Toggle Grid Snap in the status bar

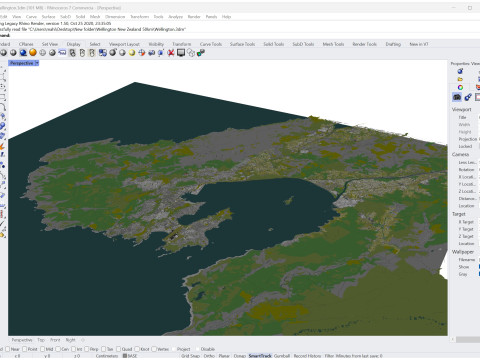click(x=190, y=356)
